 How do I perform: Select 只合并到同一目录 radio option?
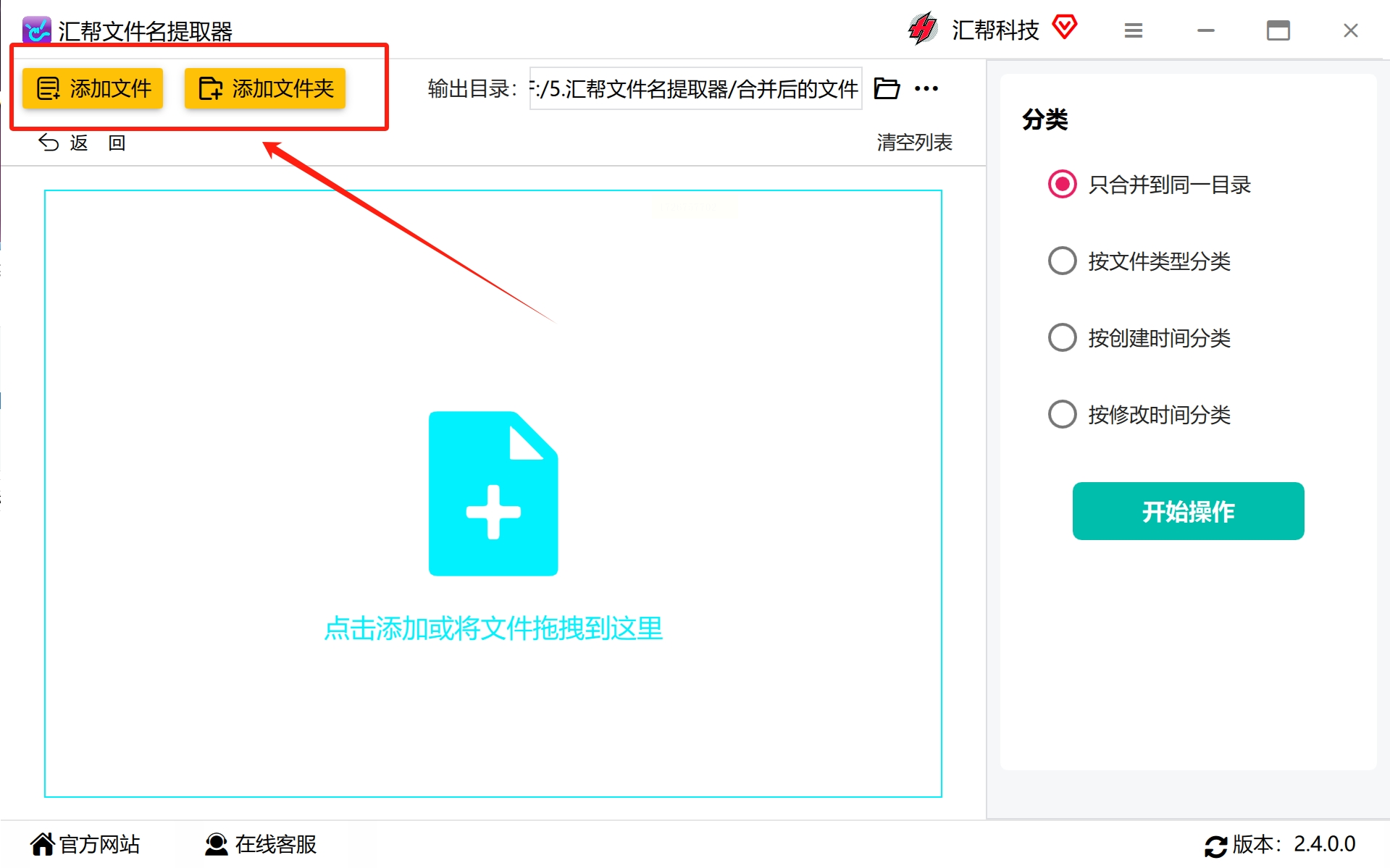pyautogui.click(x=1149, y=185)
